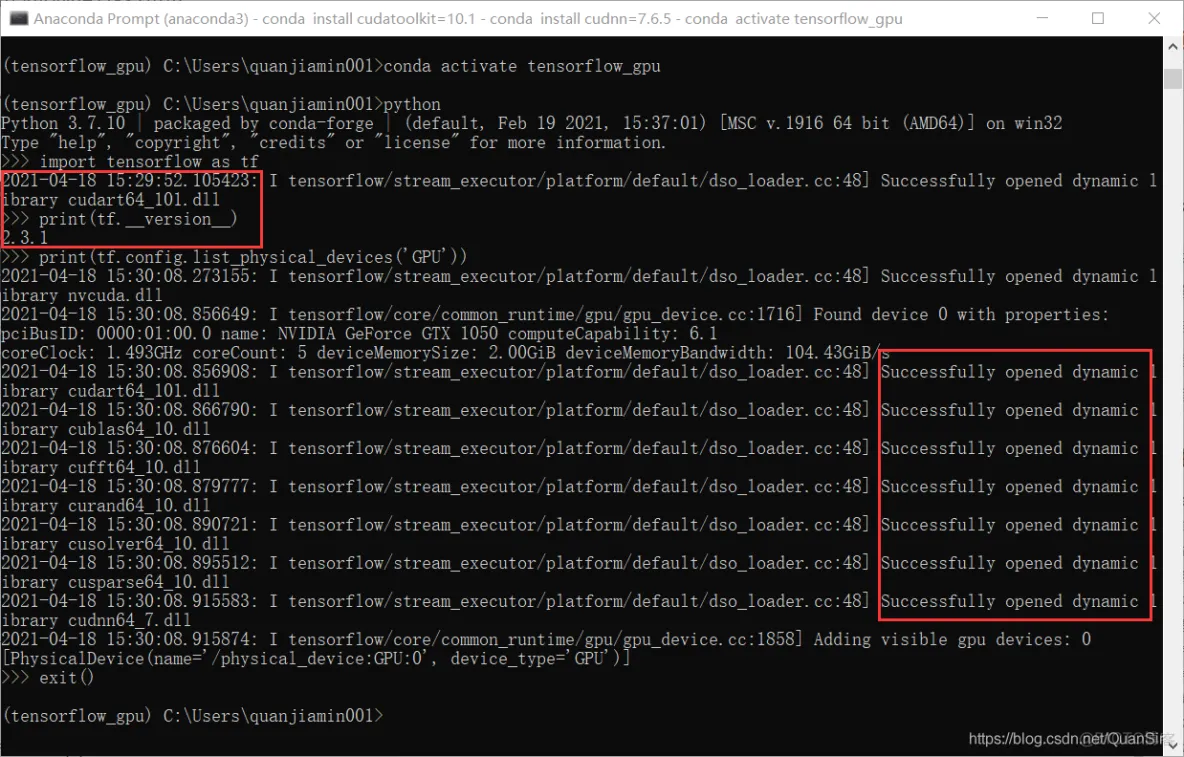Click the 'conda activate tensorflow_gpu' command text
Image resolution: width=1184 pixels, height=757 pixels.
(x=522, y=66)
